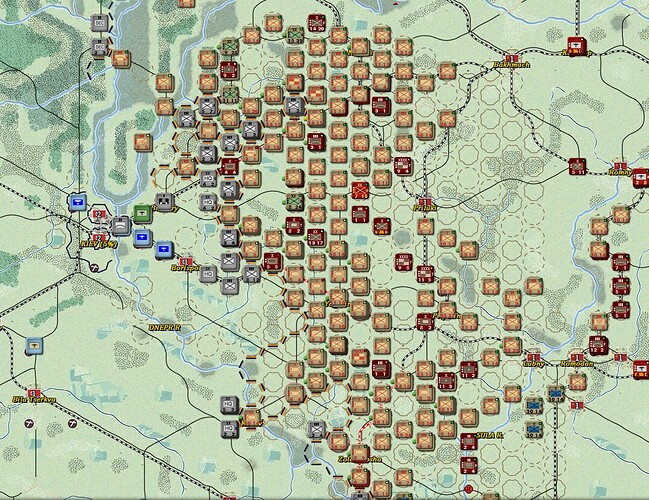Select the red 8-2 brigade counter at Piryatin
The height and width of the screenshot is (500, 649).
click(425, 322)
